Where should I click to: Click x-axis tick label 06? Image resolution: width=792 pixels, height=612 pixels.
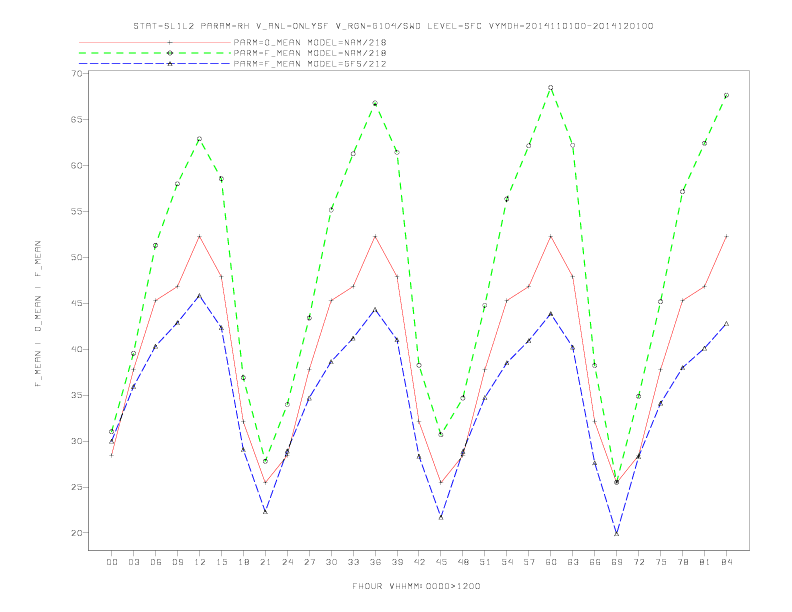coord(156,562)
